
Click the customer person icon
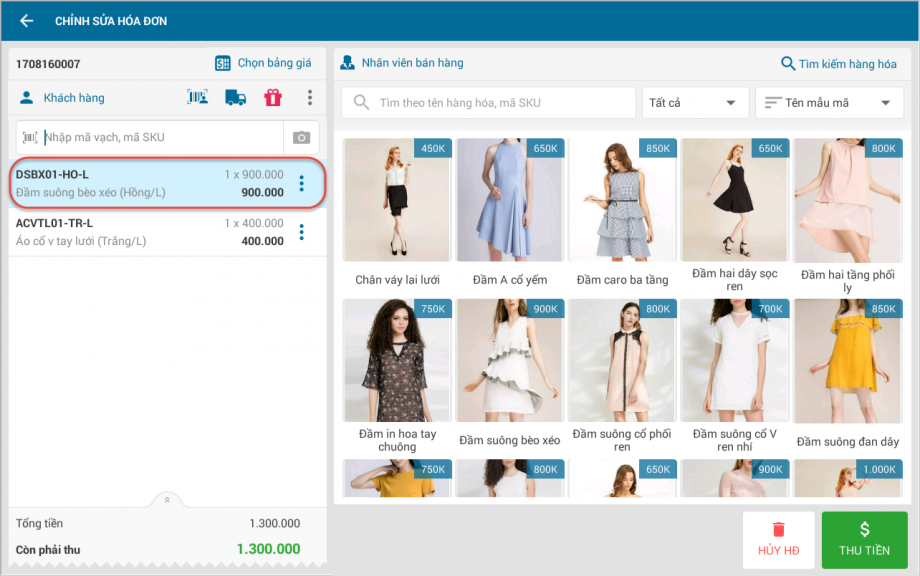[x=26, y=97]
